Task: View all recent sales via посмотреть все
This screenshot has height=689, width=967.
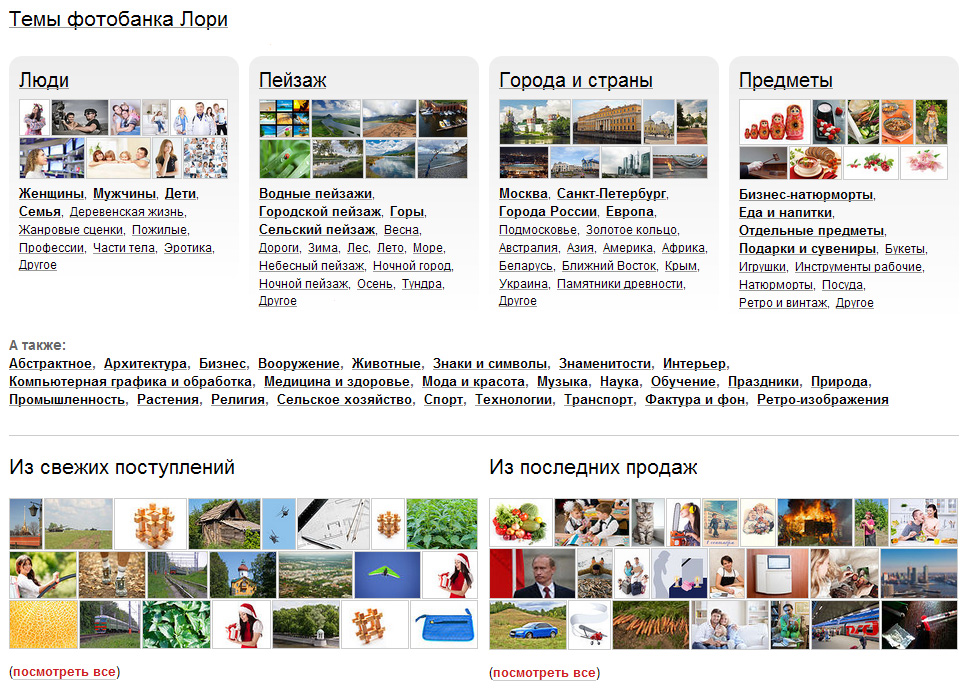Action: tap(545, 672)
